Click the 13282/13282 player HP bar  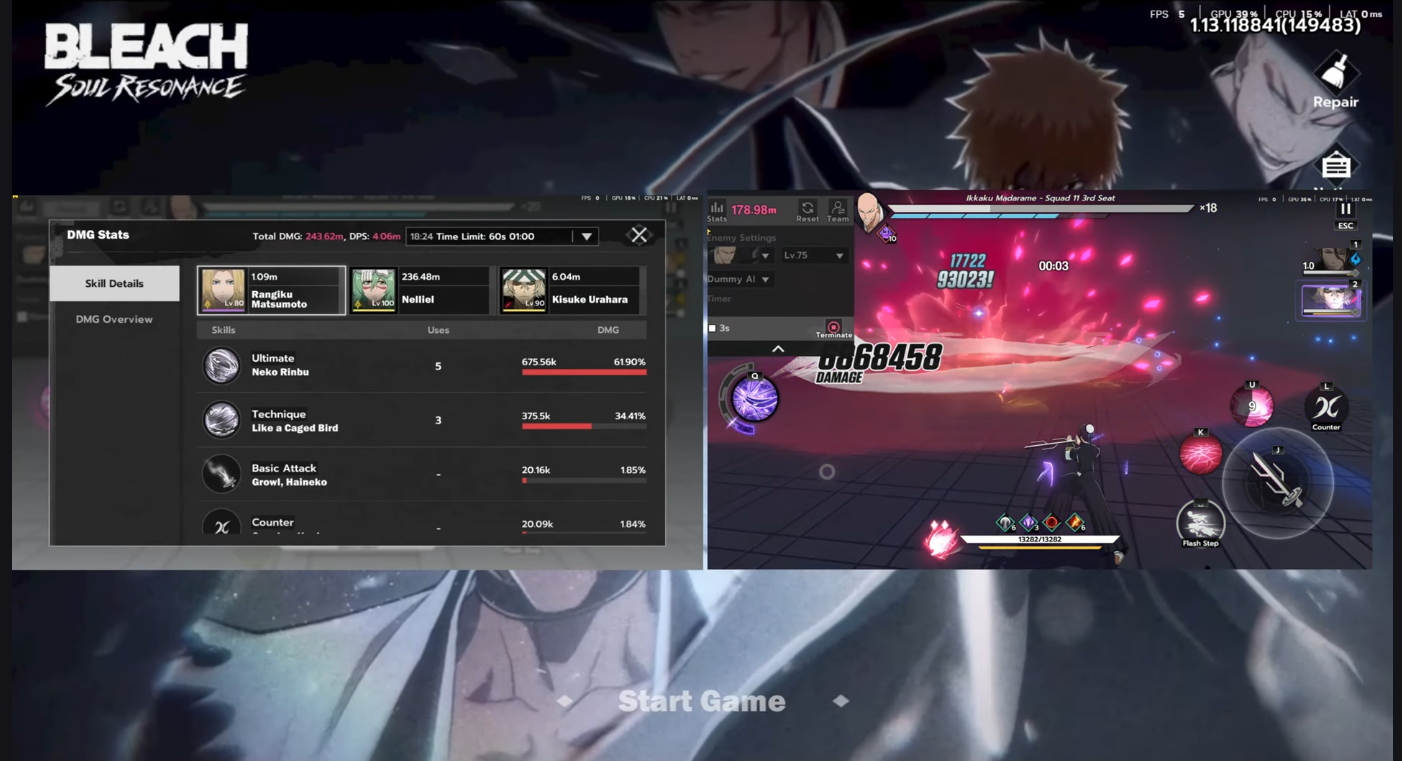pyautogui.click(x=1039, y=540)
